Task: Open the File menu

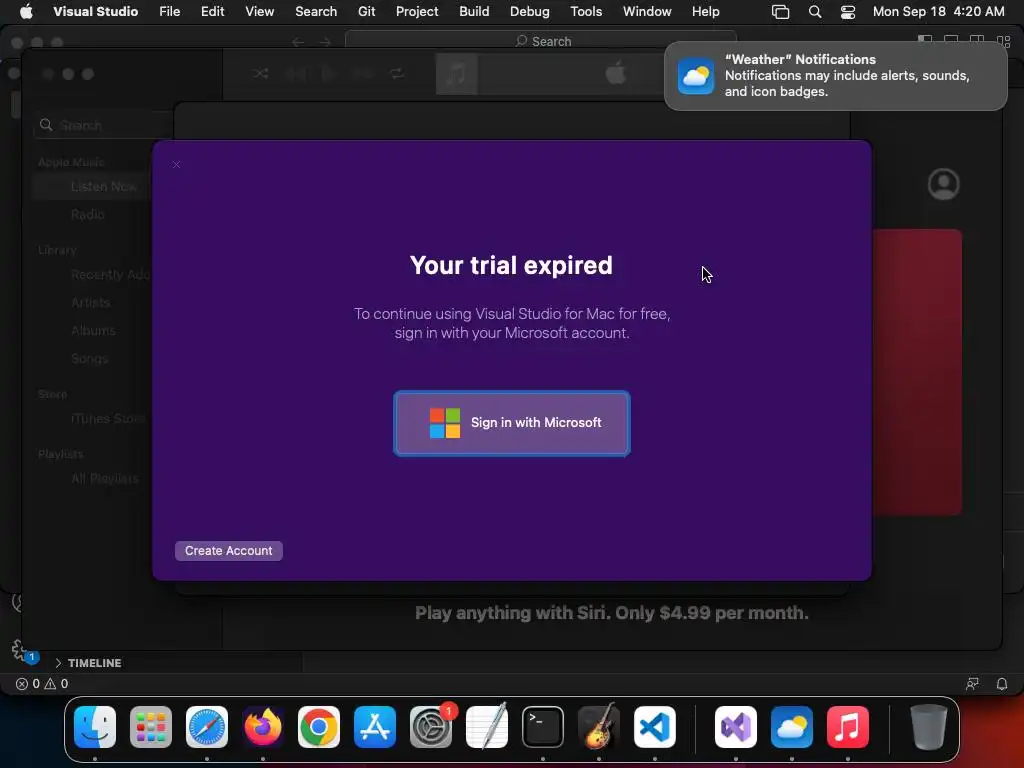Action: tap(169, 11)
